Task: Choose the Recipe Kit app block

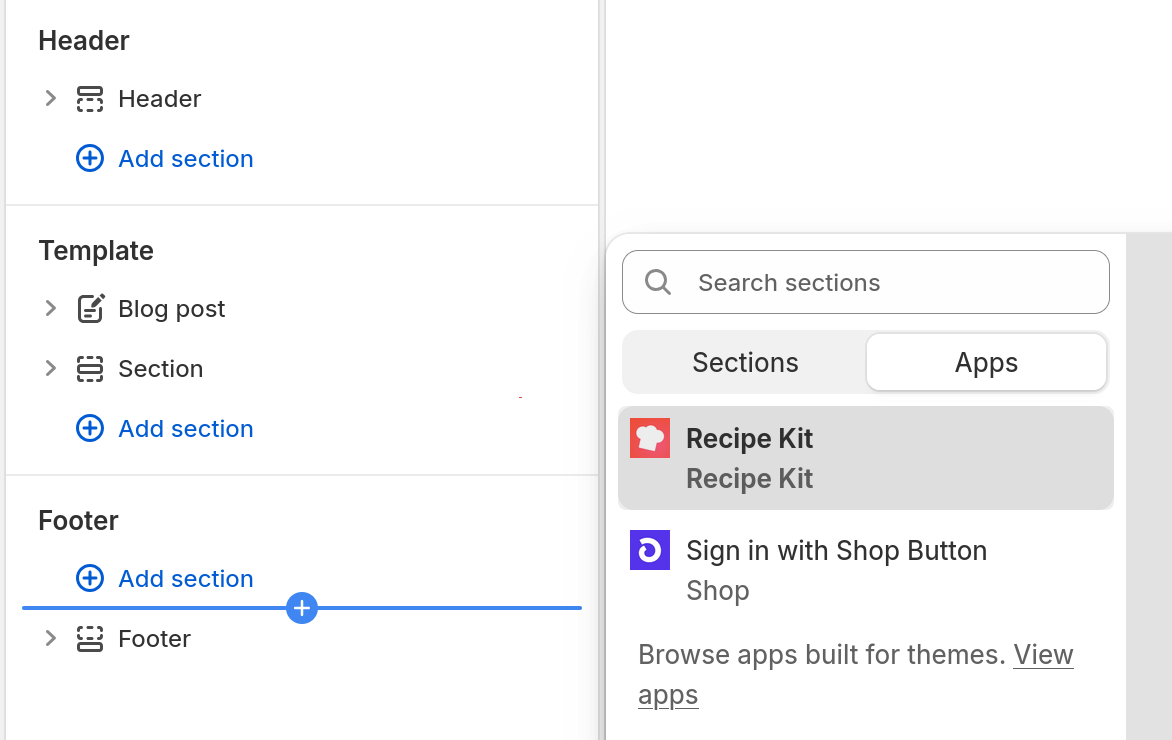Action: (x=866, y=458)
